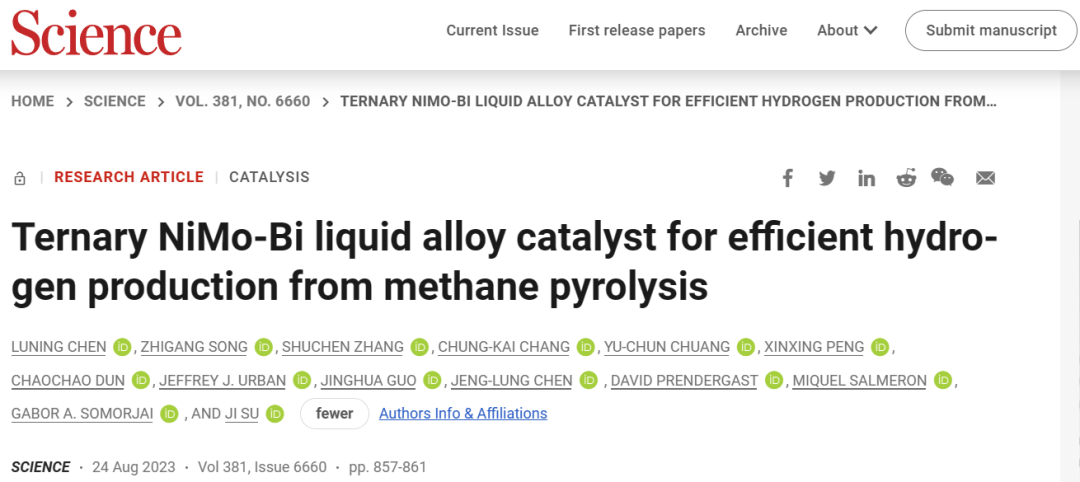Share article on LinkedIn icon

point(866,178)
